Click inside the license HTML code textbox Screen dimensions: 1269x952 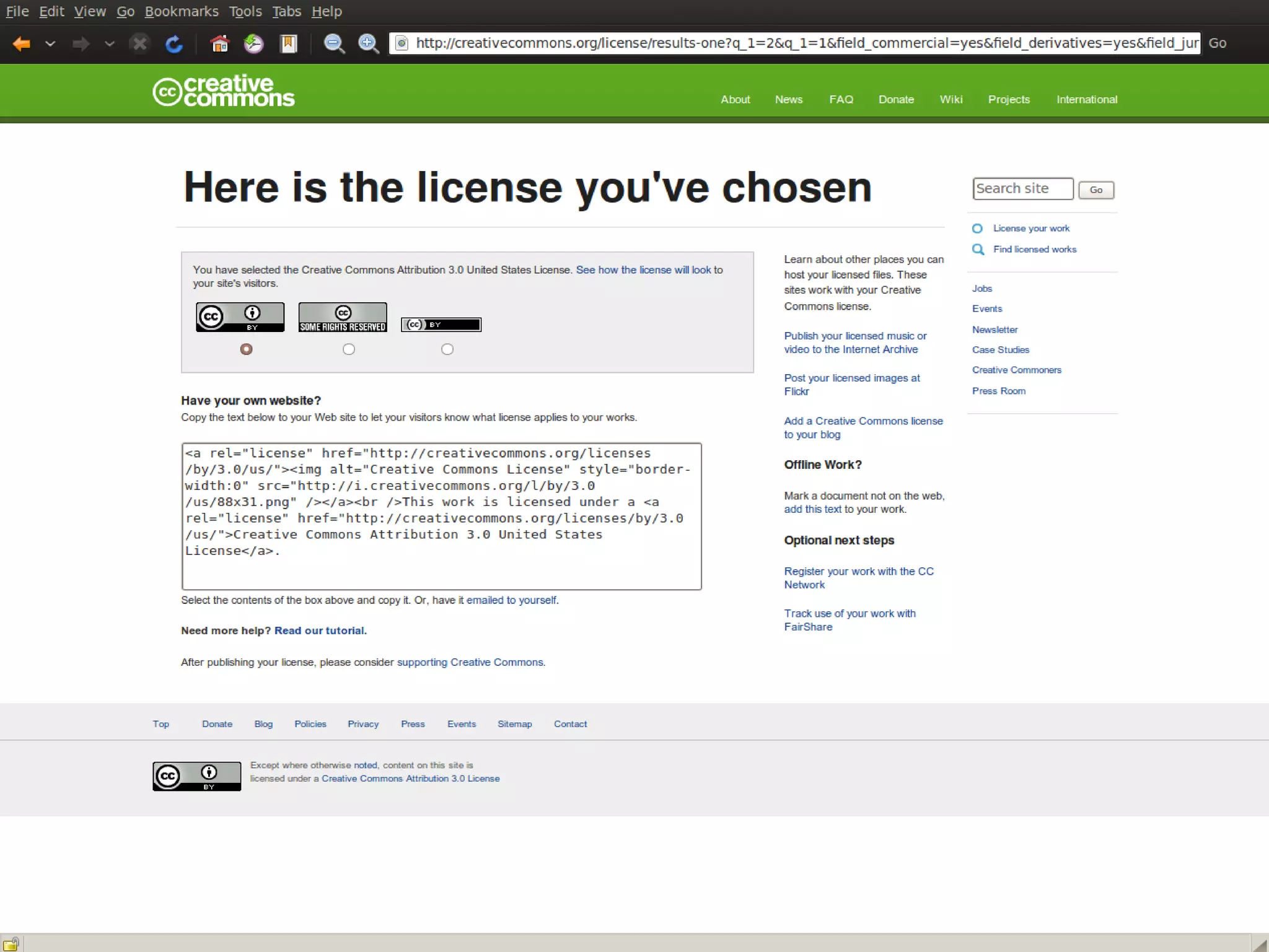tap(441, 515)
